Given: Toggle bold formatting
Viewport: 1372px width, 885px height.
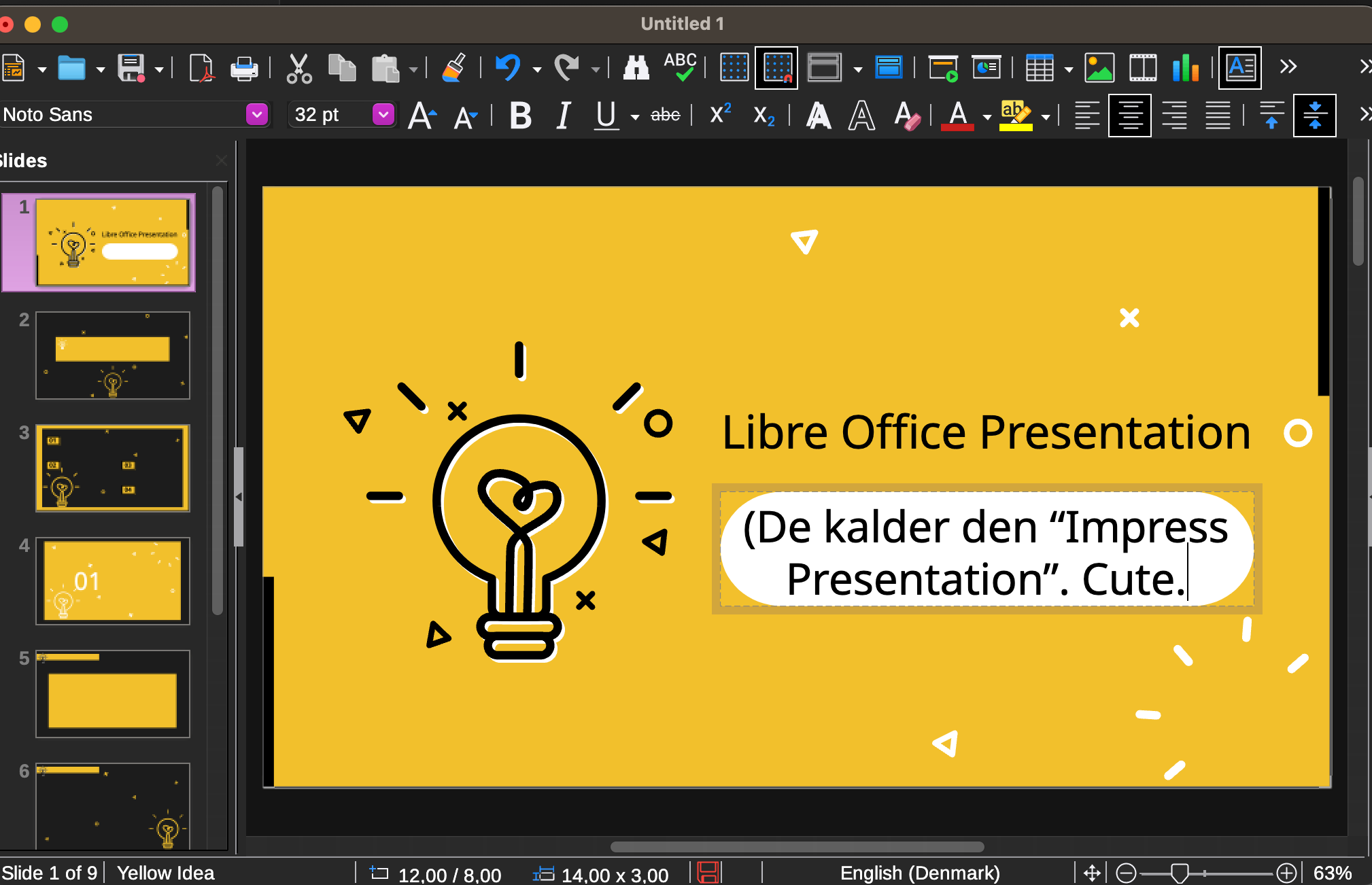Looking at the screenshot, I should point(521,116).
